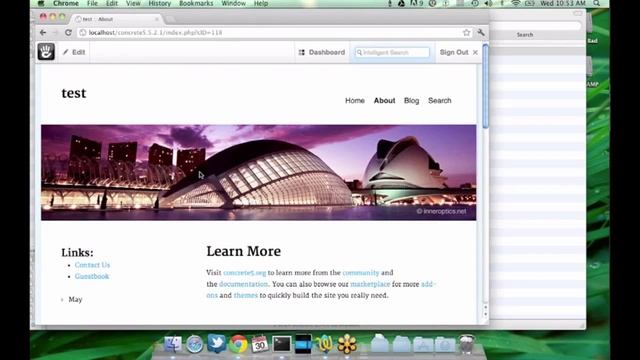
Task: Launch Terminal from the dock
Action: [x=282, y=344]
